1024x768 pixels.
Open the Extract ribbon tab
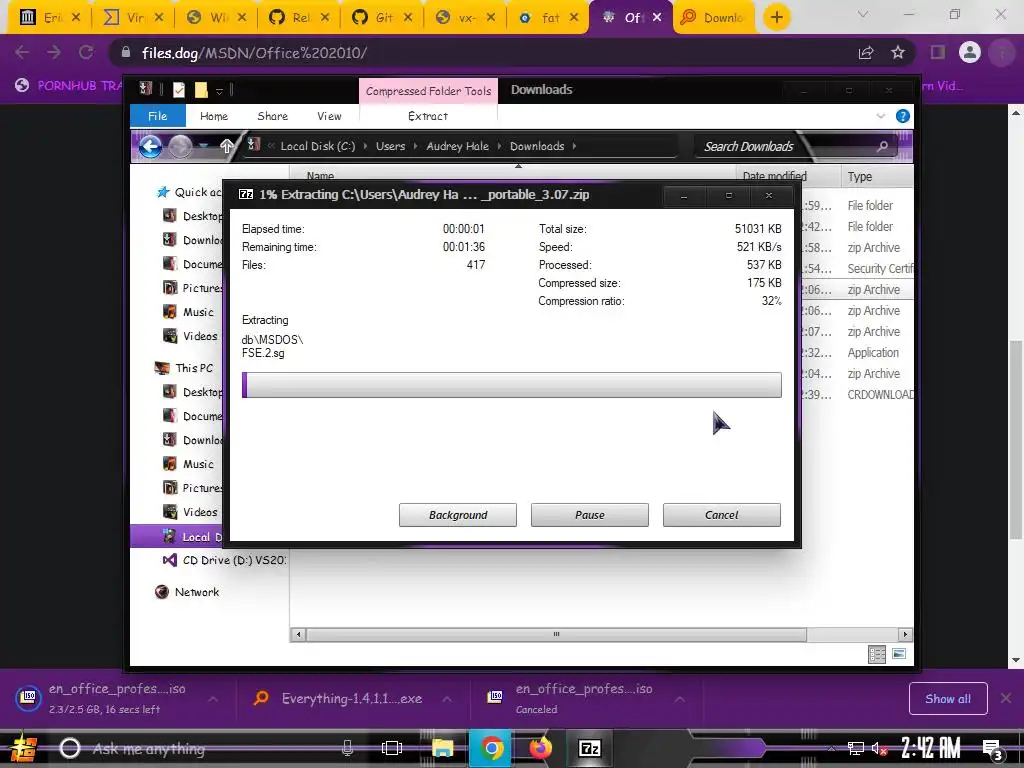tap(428, 116)
